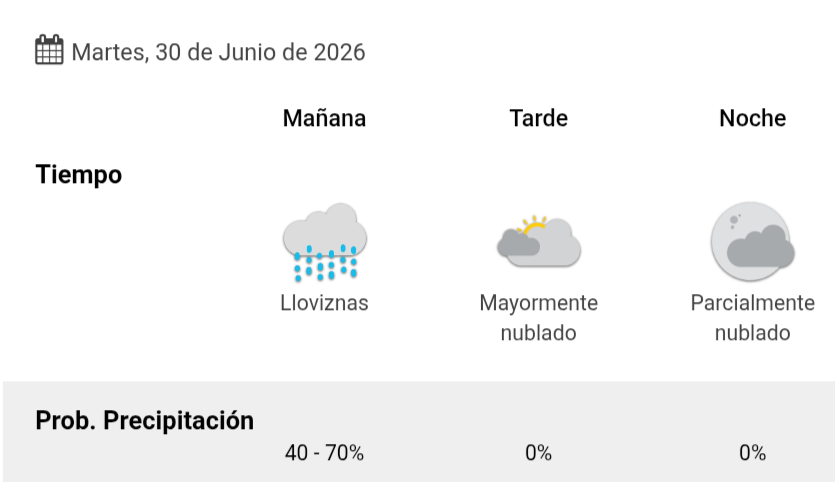Select the Noche column header
This screenshot has width=835, height=482.
click(x=752, y=118)
